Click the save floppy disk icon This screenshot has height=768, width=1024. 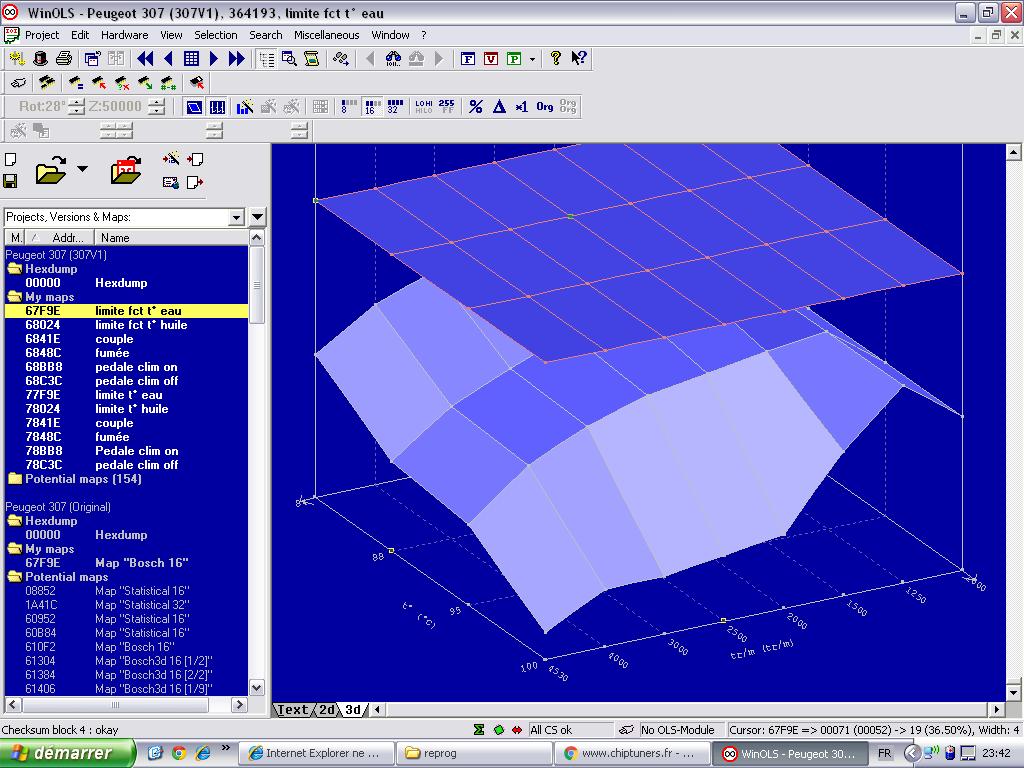(10, 181)
